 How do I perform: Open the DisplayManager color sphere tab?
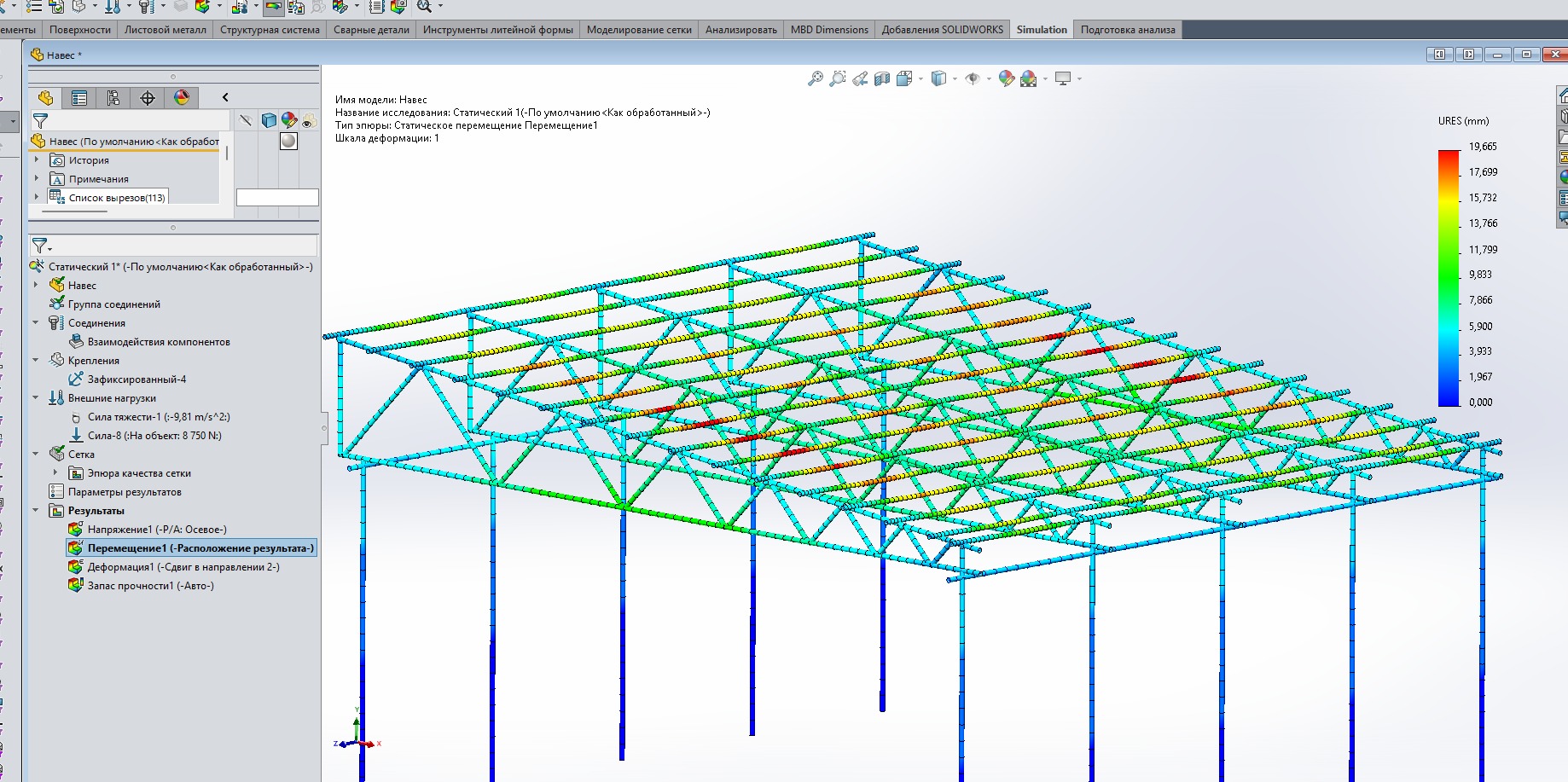coord(182,98)
